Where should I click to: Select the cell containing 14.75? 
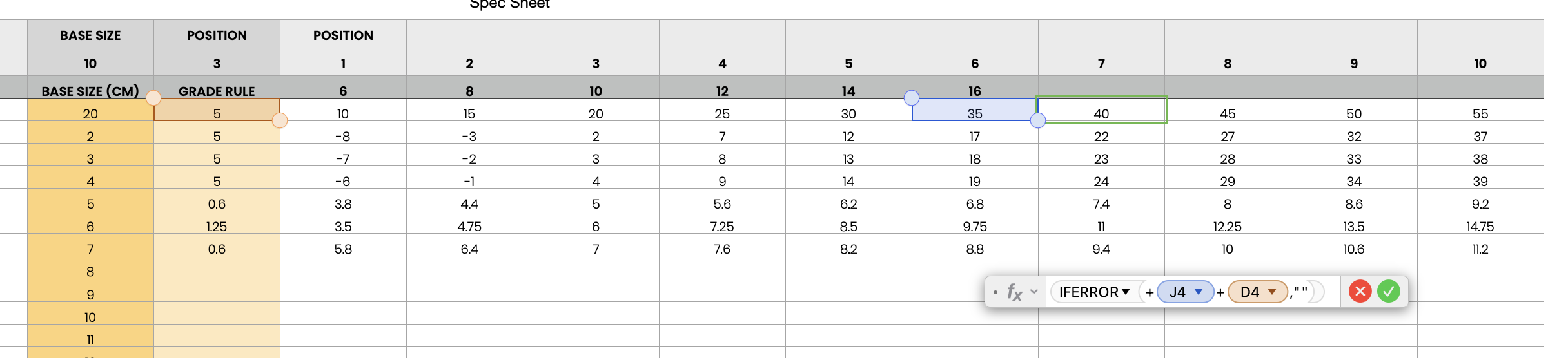point(1480,226)
